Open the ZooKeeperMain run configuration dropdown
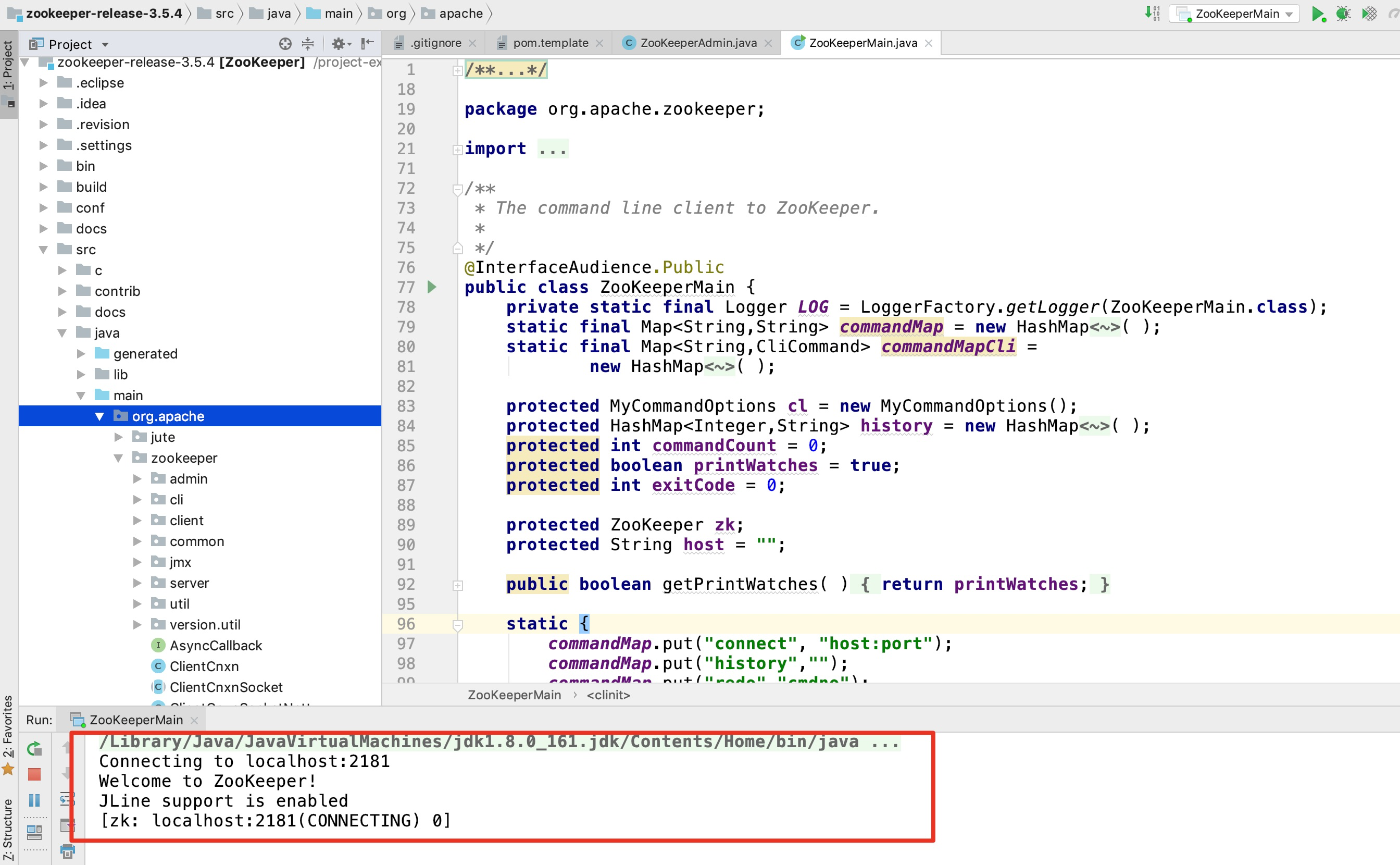Image resolution: width=1400 pixels, height=865 pixels. pyautogui.click(x=1235, y=14)
